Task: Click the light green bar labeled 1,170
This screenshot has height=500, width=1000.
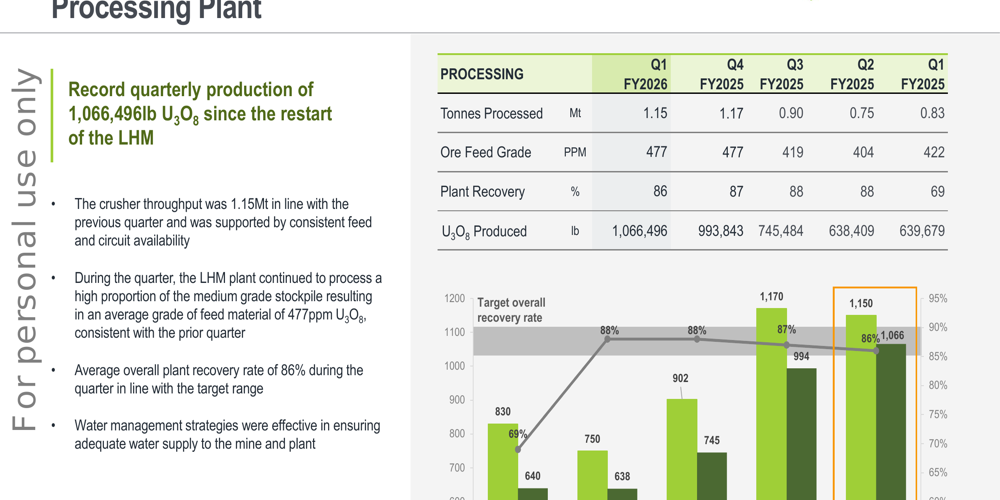Action: [x=770, y=400]
